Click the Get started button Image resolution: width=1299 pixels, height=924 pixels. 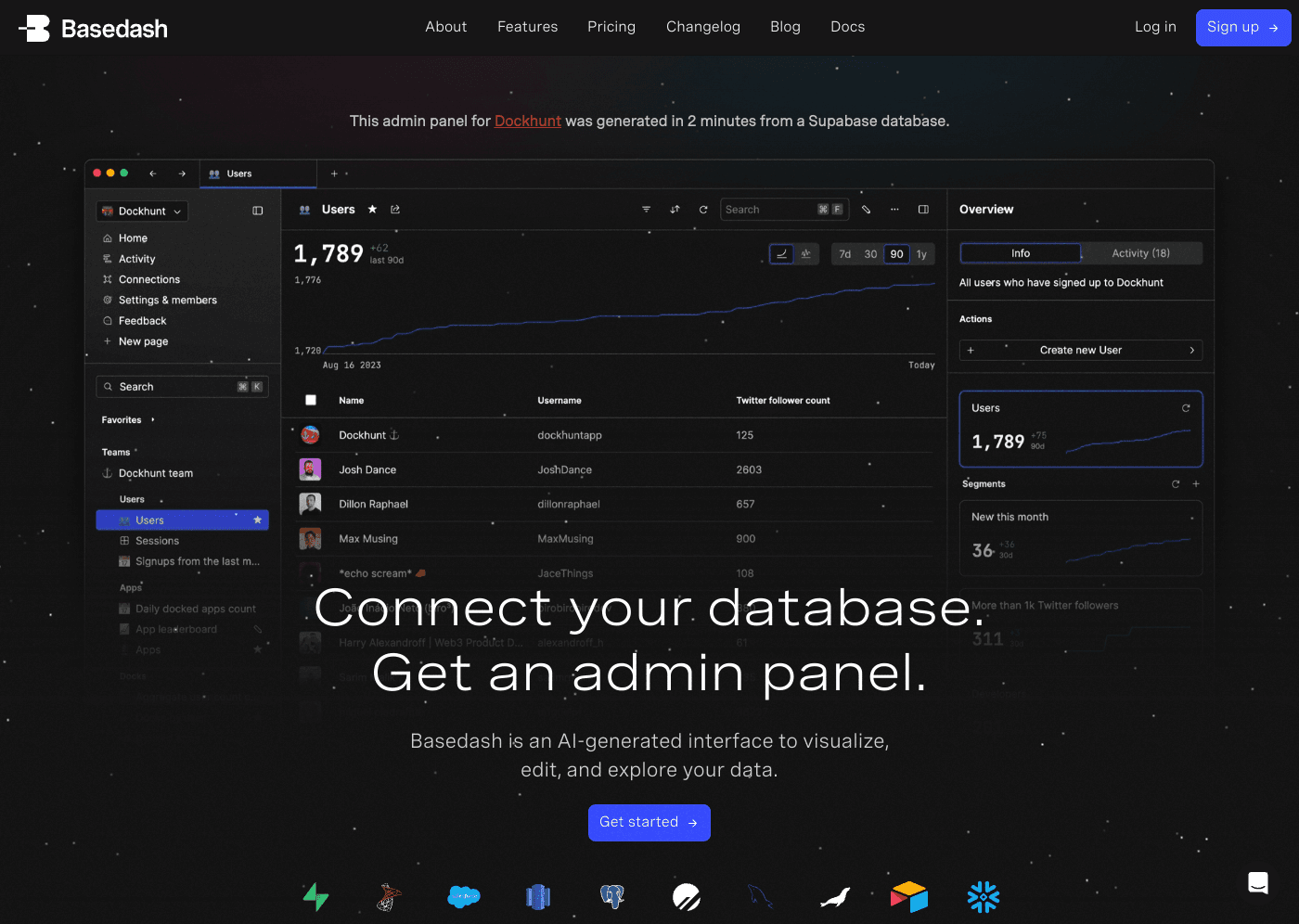click(649, 823)
